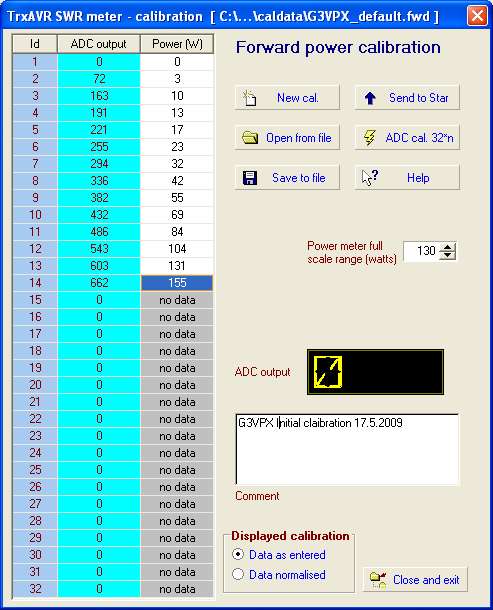Click the Send to Star button
Viewport: 493px width, 610px height.
pos(407,98)
